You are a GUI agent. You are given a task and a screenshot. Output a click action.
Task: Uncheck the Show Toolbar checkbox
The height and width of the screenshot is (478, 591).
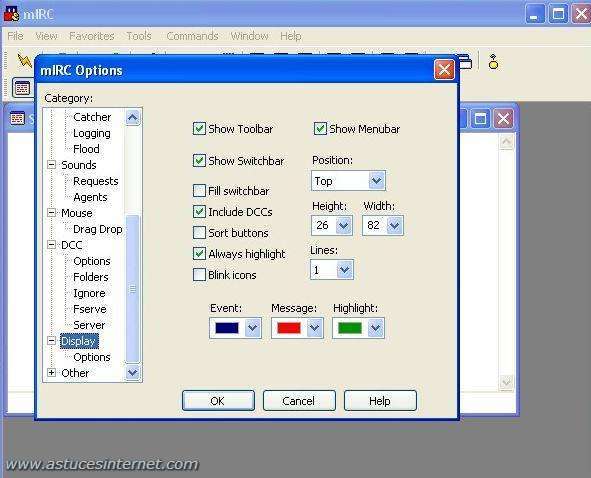click(x=199, y=129)
